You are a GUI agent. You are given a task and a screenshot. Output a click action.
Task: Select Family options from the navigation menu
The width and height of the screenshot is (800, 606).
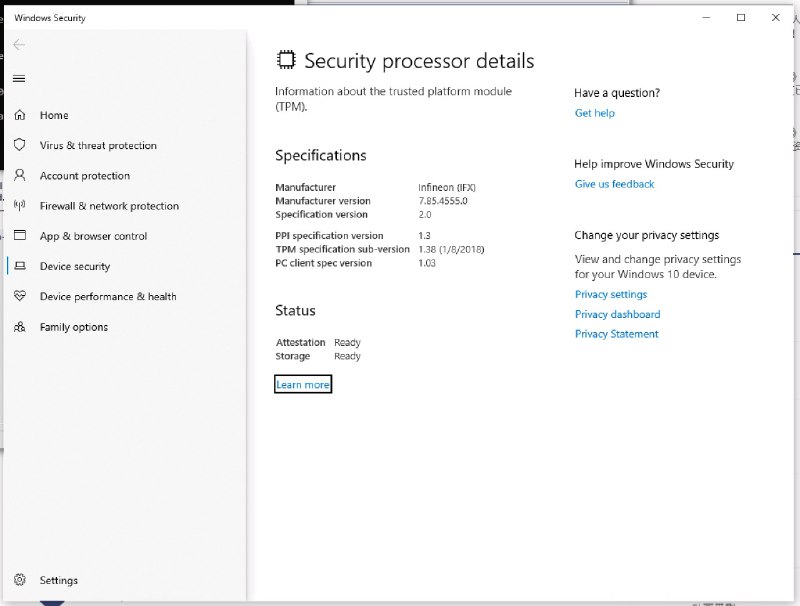tap(20, 327)
